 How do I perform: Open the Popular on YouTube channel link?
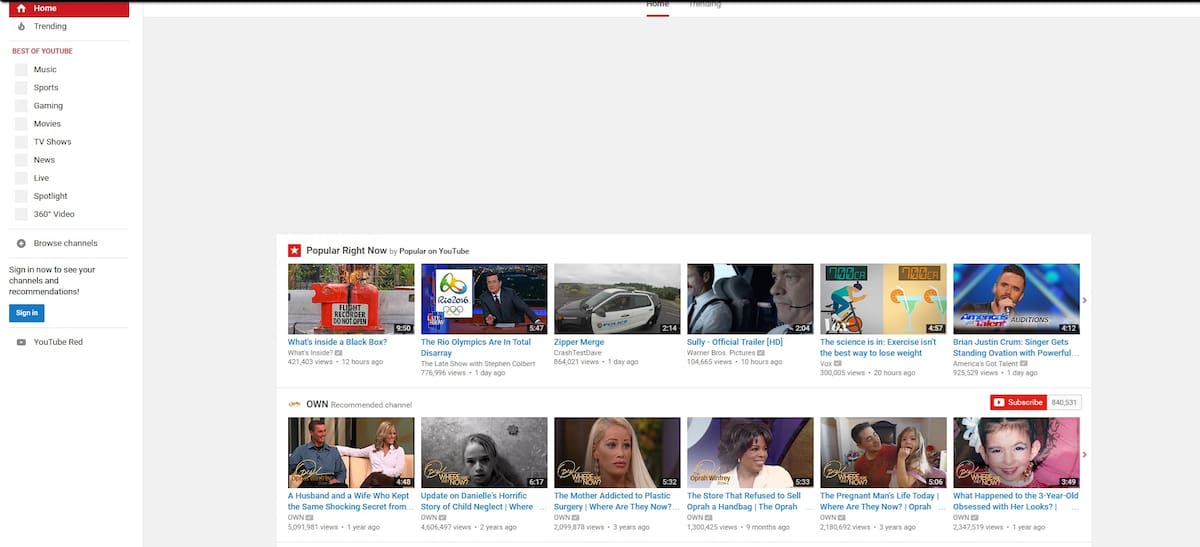(x=434, y=251)
